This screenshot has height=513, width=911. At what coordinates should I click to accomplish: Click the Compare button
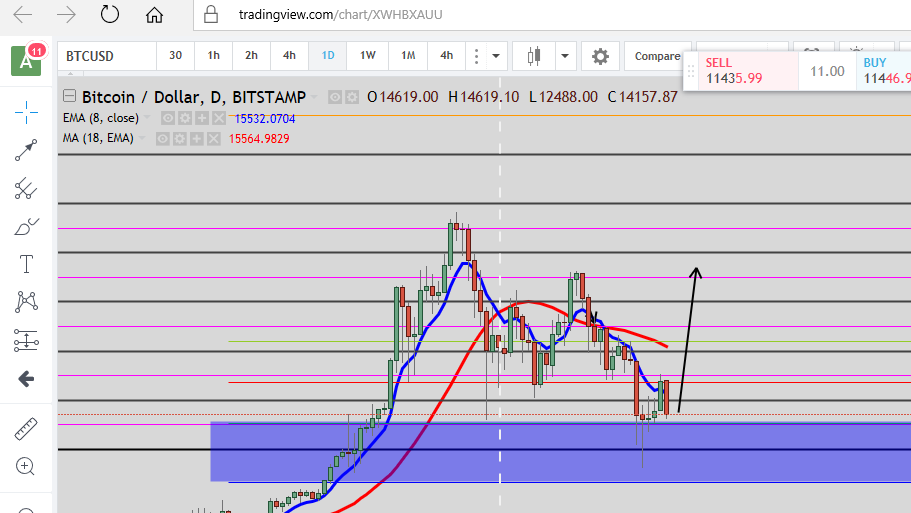pos(658,56)
